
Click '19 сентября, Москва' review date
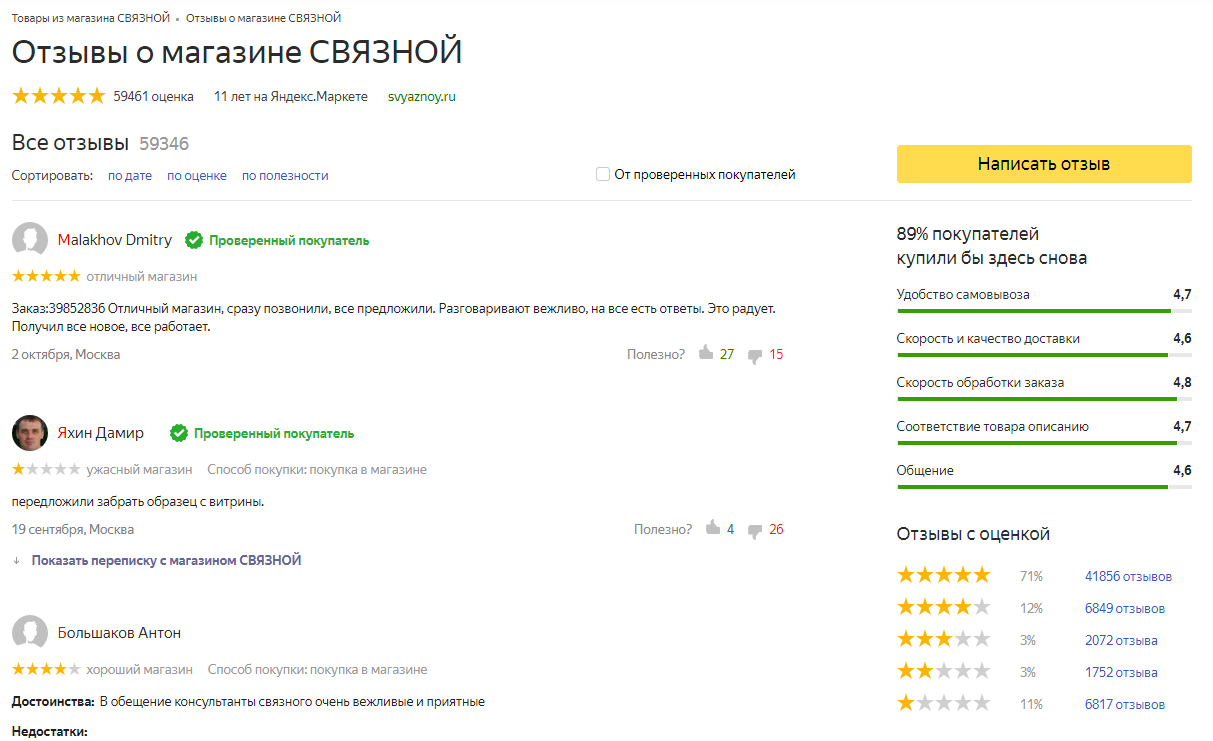point(73,529)
